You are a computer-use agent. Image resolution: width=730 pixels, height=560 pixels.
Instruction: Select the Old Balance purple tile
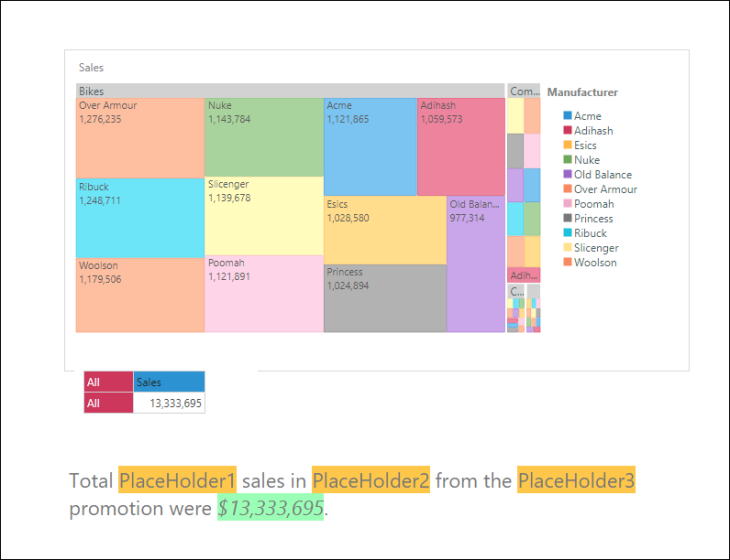pos(475,264)
